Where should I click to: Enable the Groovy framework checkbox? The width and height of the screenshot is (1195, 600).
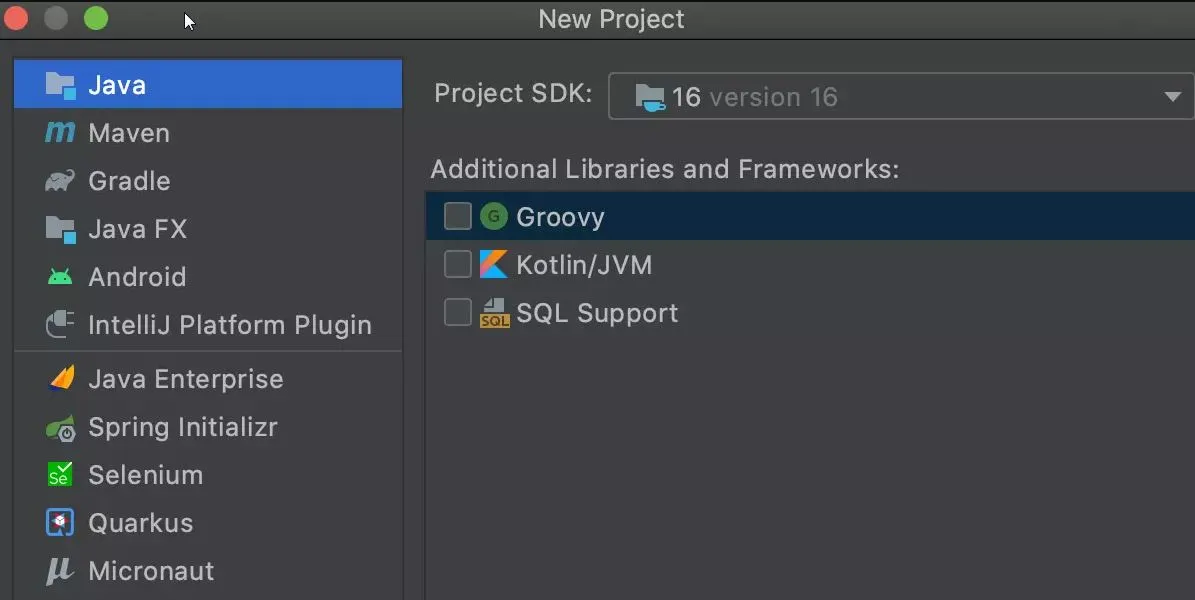point(457,215)
